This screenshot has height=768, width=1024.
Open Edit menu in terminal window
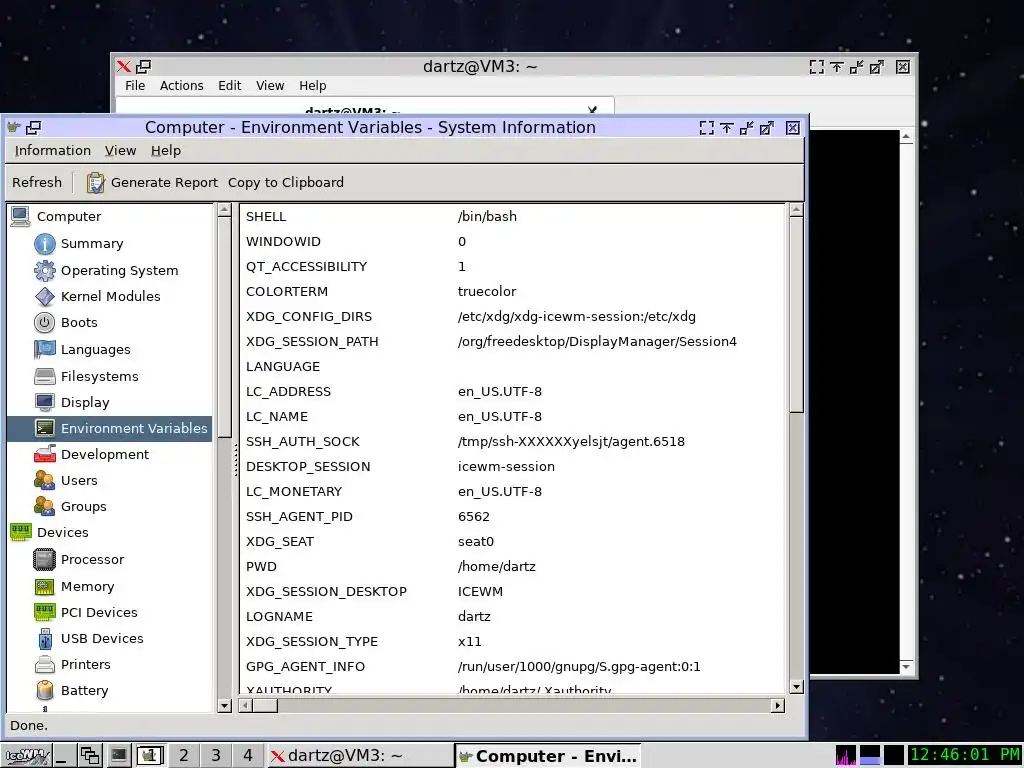[229, 86]
